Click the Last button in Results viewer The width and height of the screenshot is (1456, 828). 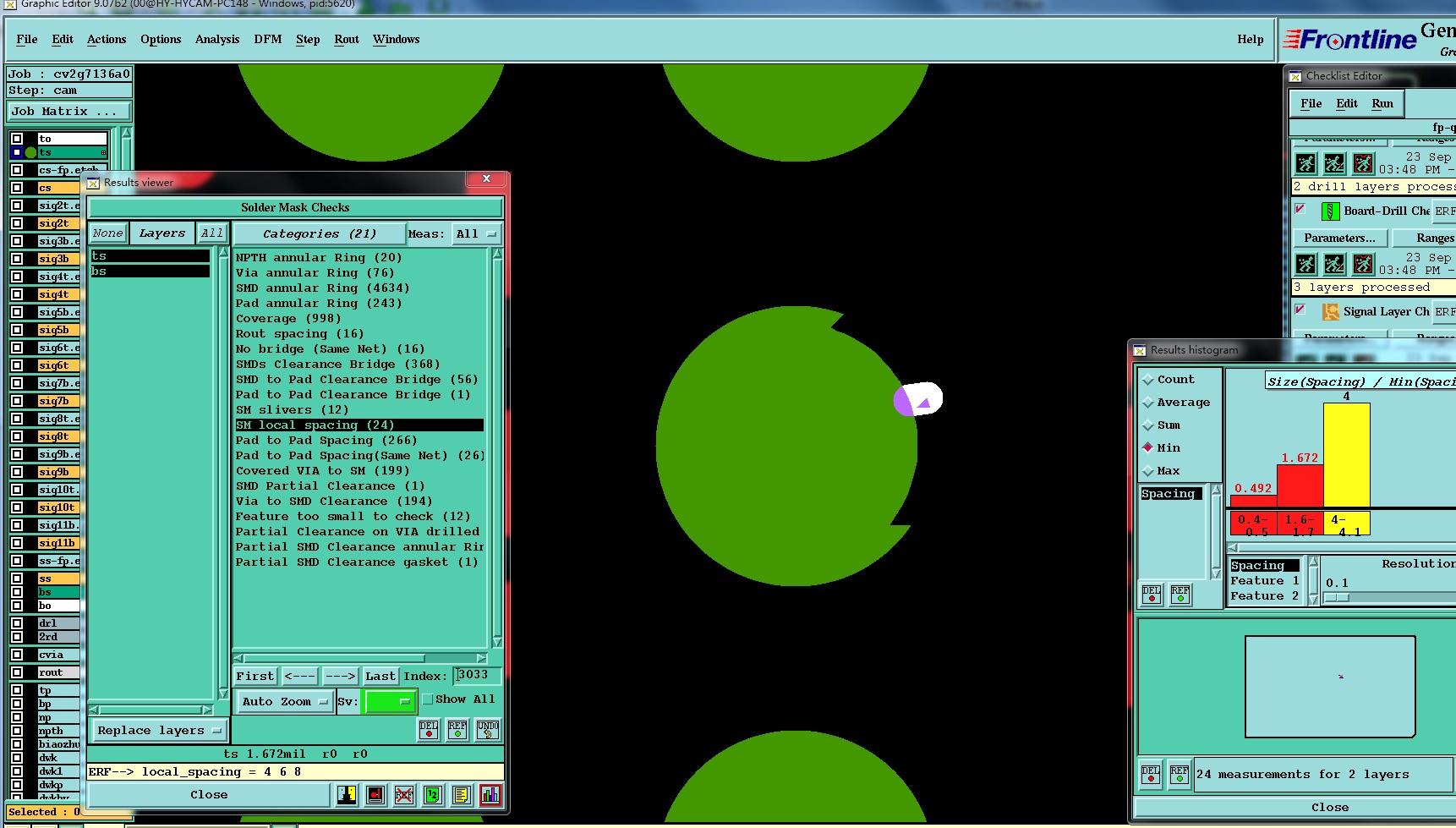(x=380, y=677)
